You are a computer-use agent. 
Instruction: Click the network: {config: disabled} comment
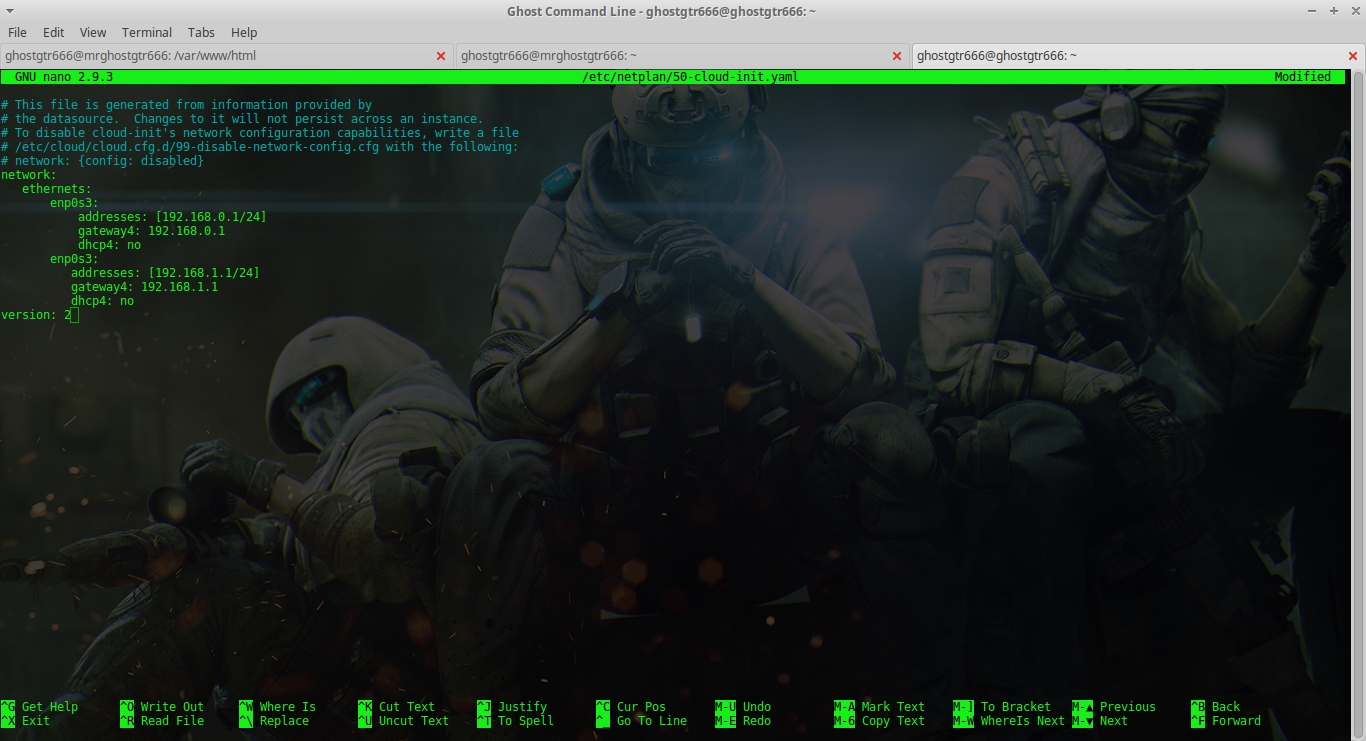tap(102, 160)
